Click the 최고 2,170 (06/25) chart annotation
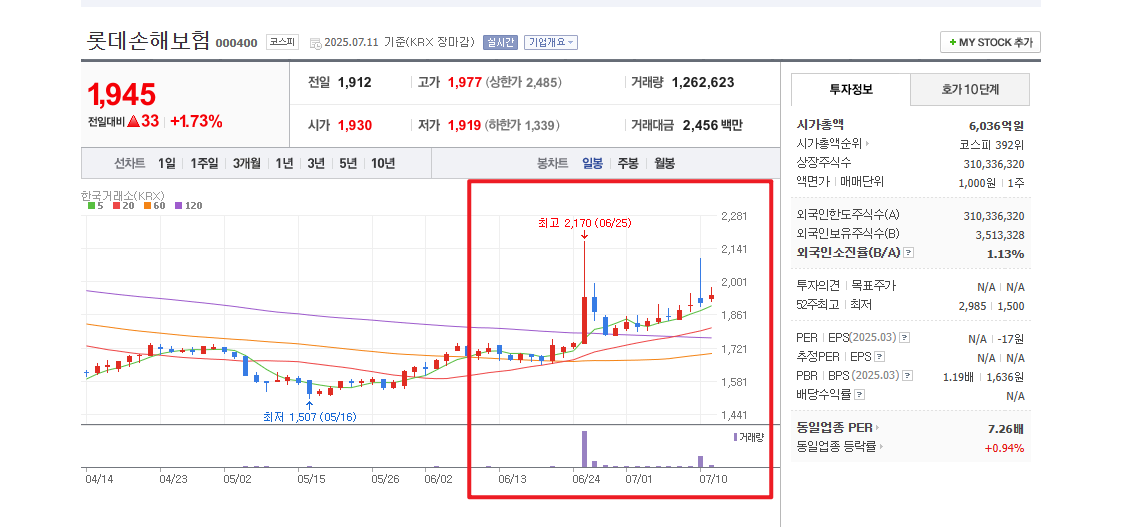 [x=584, y=223]
